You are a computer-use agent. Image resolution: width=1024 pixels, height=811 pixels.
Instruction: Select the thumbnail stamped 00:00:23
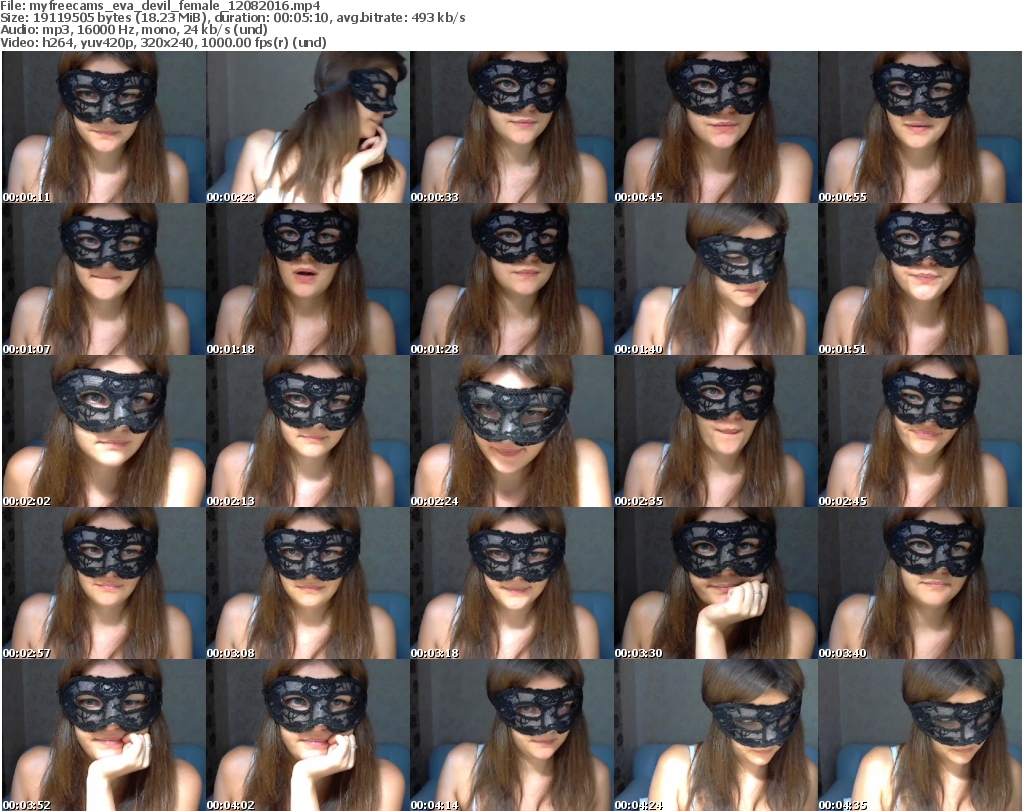(308, 127)
